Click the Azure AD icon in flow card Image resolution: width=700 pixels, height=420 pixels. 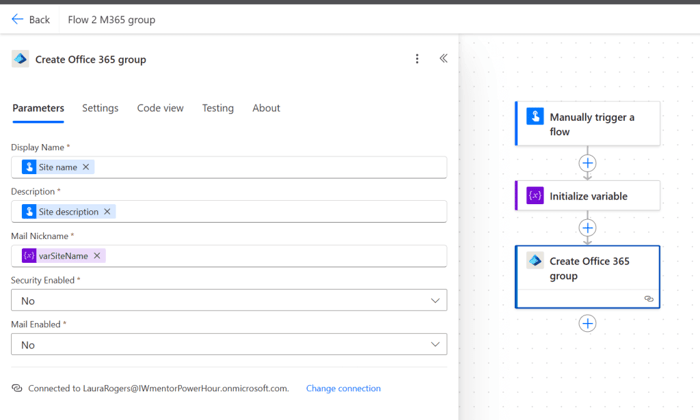coord(535,260)
